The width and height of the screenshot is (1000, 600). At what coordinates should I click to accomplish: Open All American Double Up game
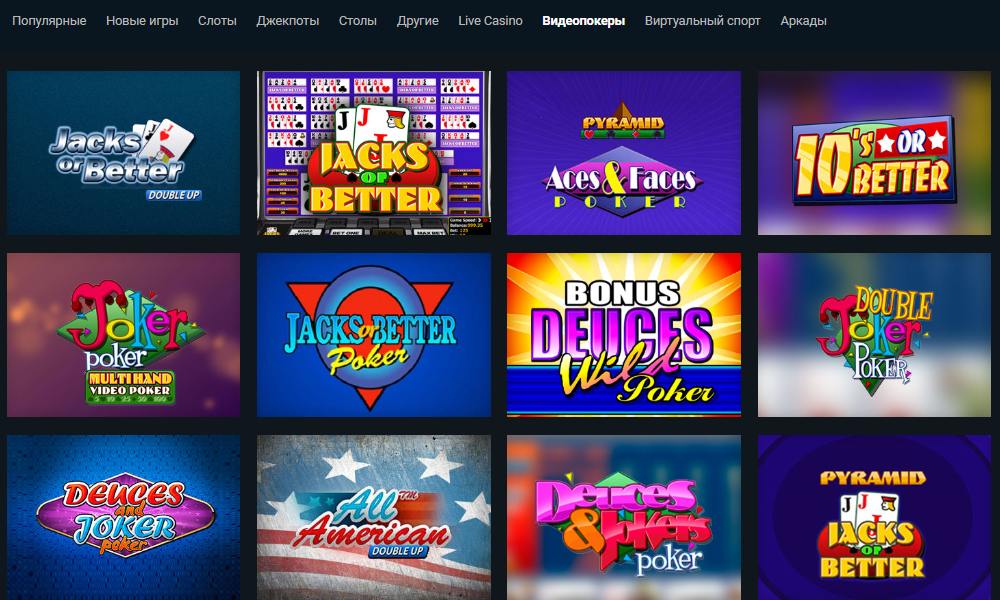374,517
